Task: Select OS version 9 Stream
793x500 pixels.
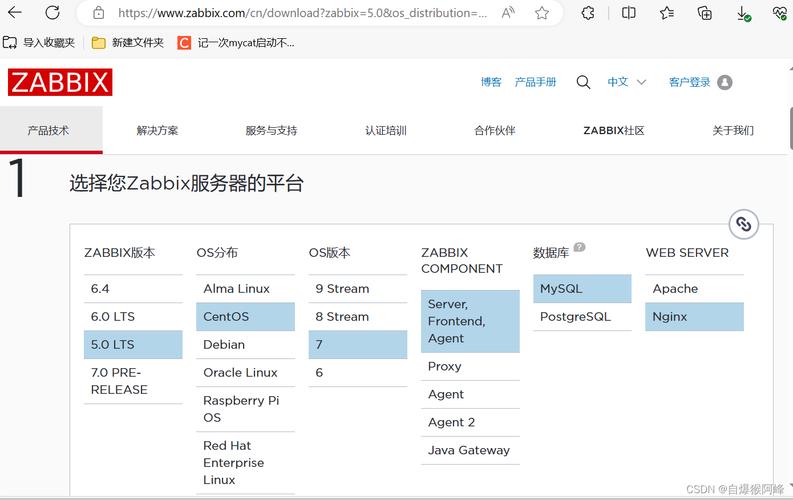Action: [x=358, y=289]
